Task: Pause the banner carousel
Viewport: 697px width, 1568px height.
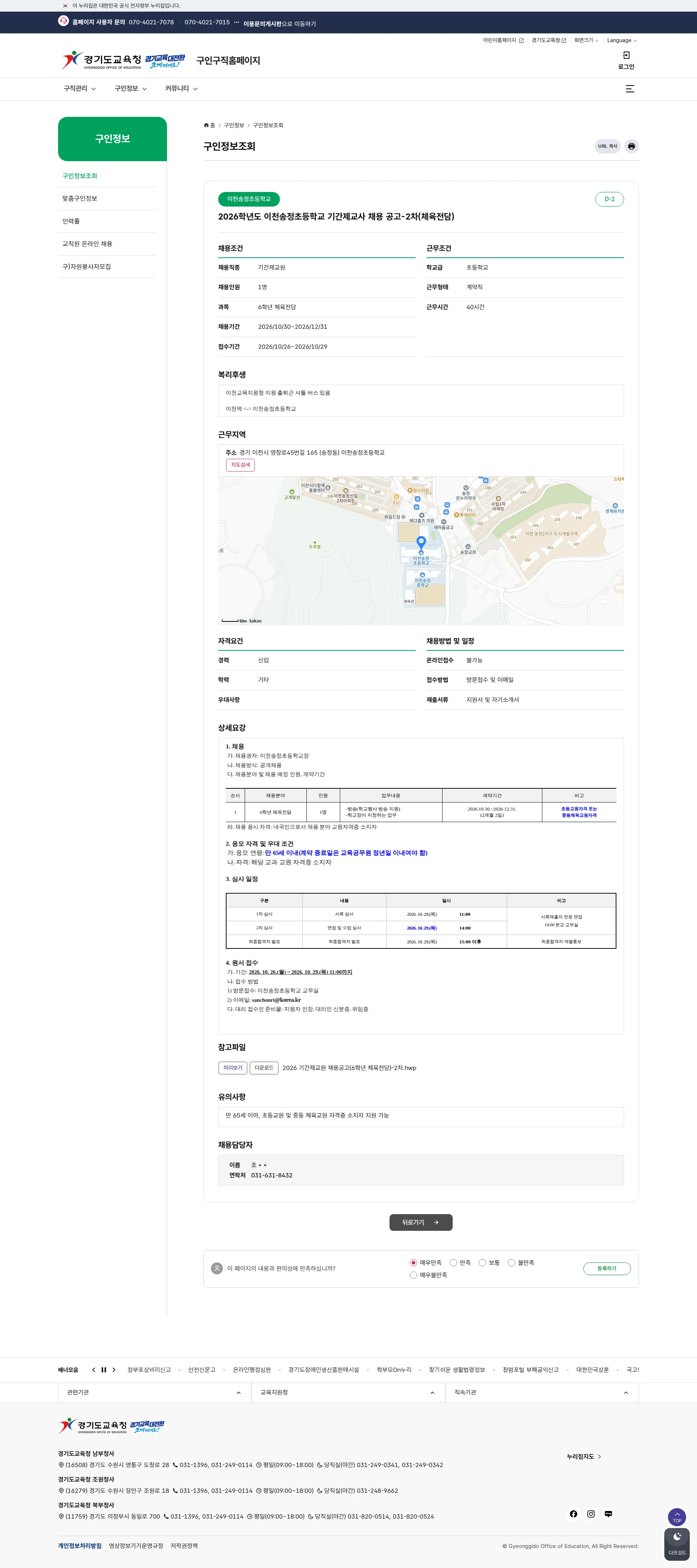Action: click(103, 1369)
